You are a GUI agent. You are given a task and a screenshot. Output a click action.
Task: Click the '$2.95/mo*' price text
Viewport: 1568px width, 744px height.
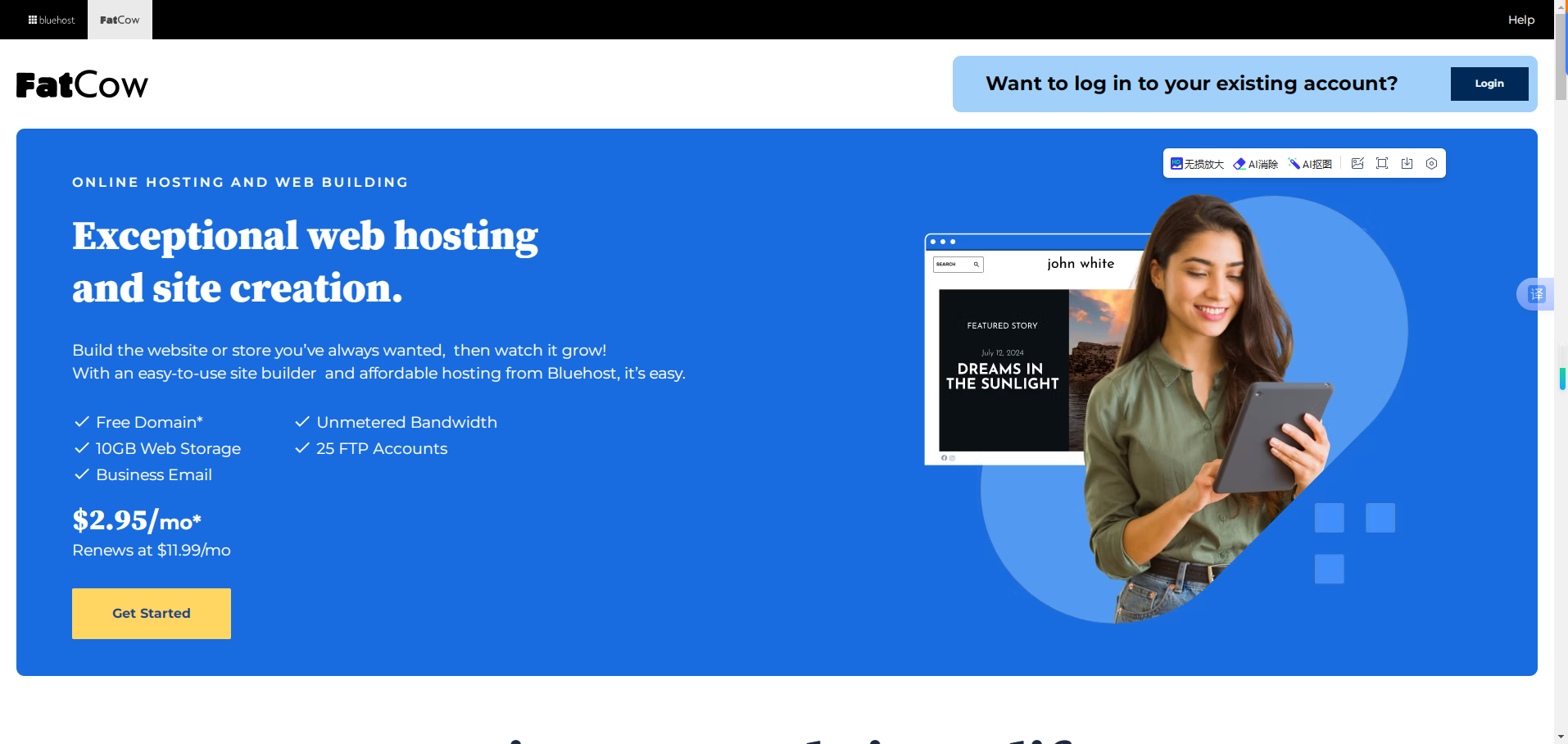pos(137,520)
